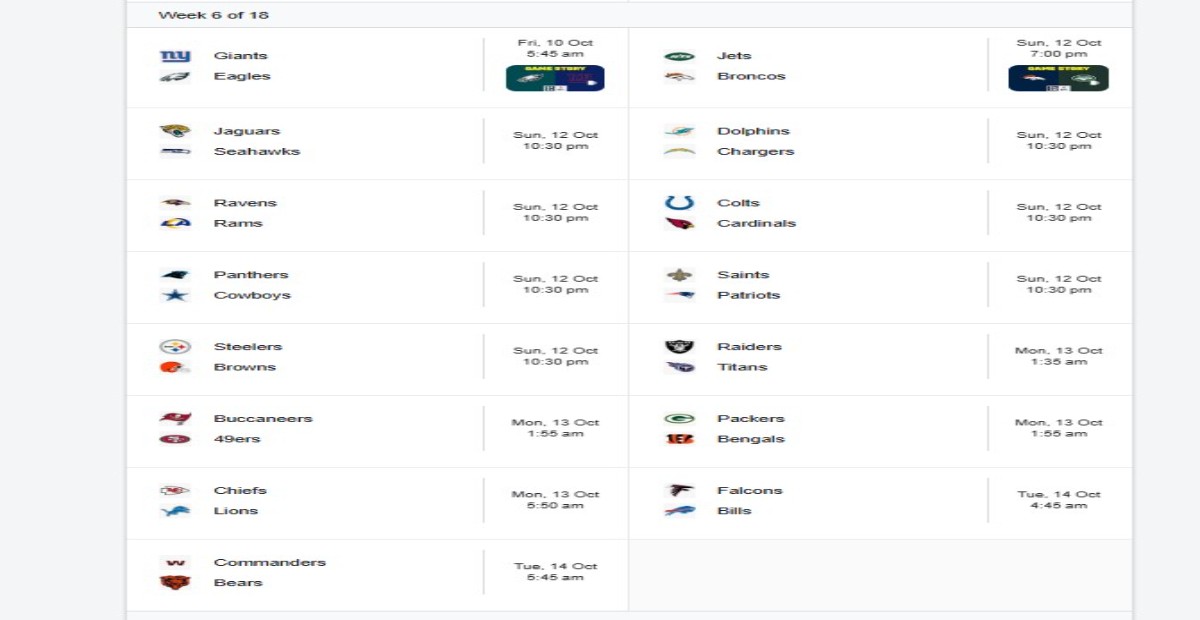This screenshot has width=1200, height=620.
Task: Click the Commanders team logo
Action: pyautogui.click(x=175, y=563)
